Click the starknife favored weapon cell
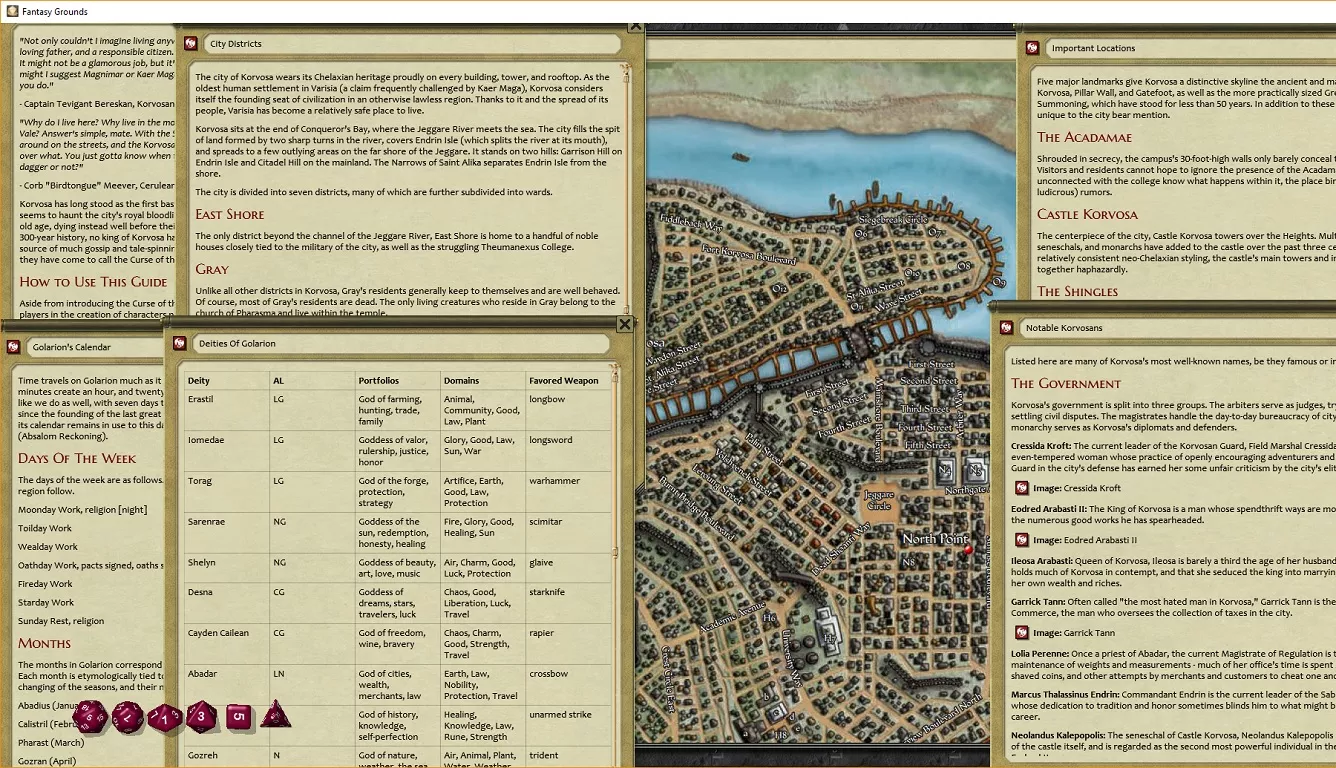The width and height of the screenshot is (1336, 768). [568, 603]
